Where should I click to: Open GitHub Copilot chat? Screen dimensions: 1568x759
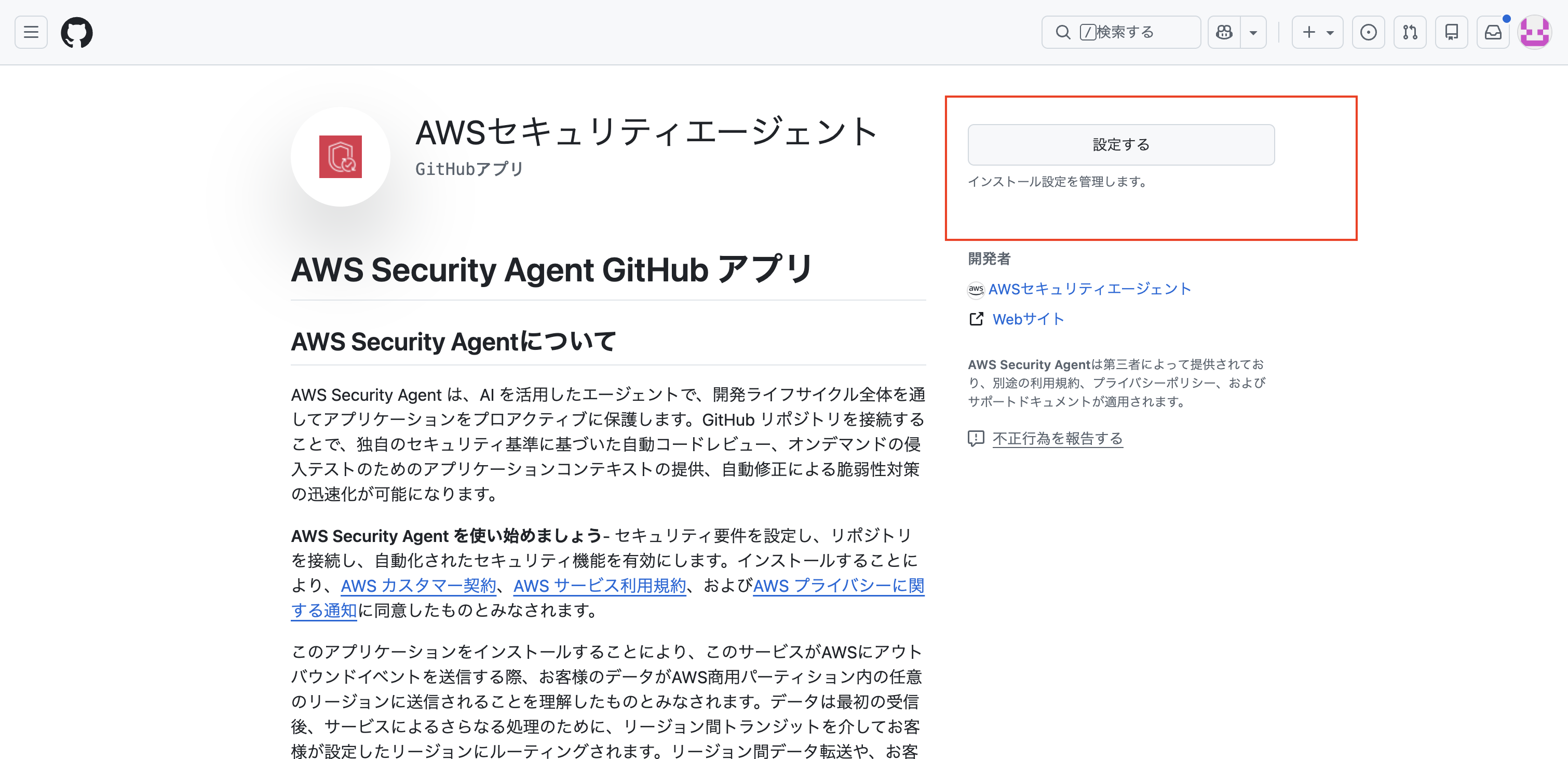click(x=1223, y=32)
